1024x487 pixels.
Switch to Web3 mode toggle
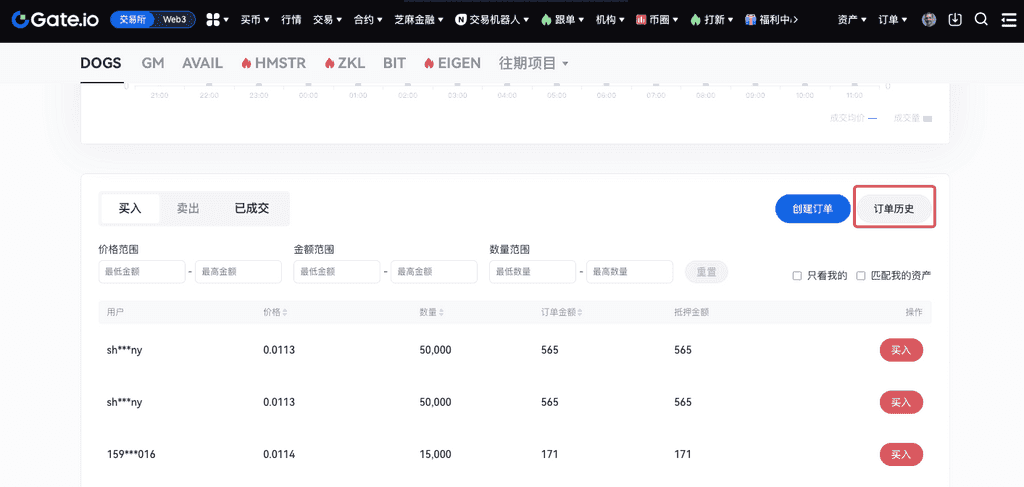(174, 19)
